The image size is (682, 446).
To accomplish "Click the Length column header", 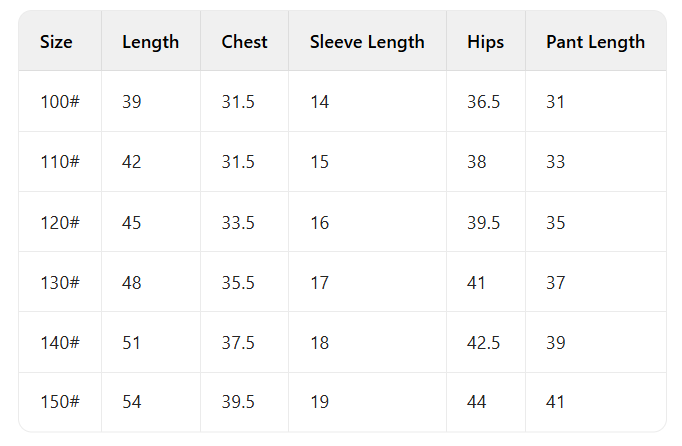I will [151, 42].
